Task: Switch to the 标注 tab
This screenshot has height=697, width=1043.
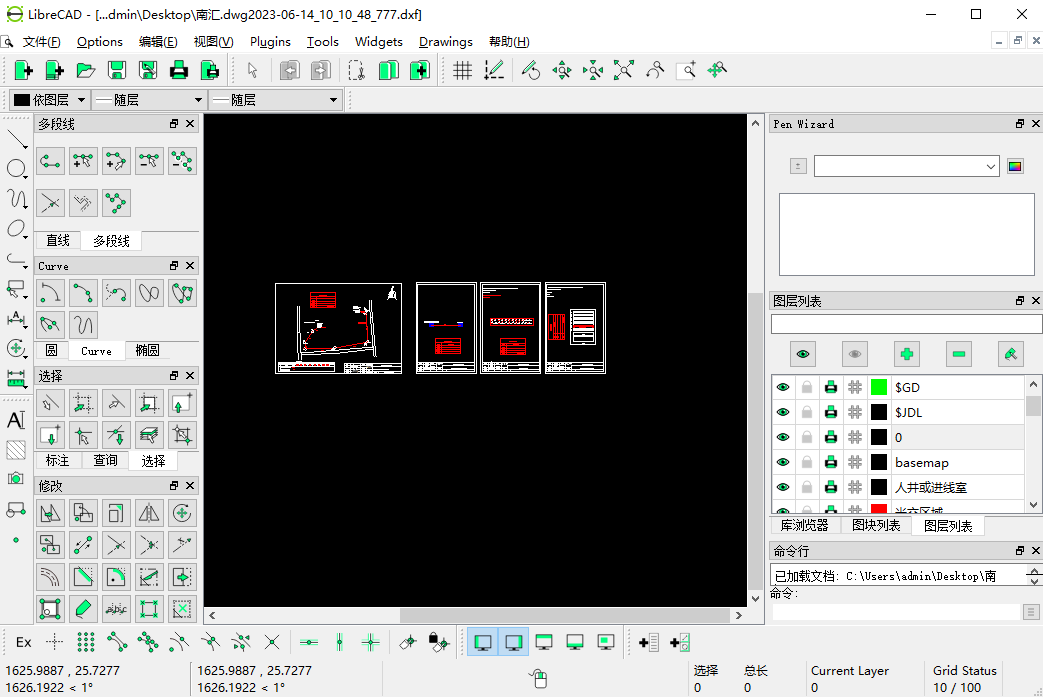Action: 57,460
